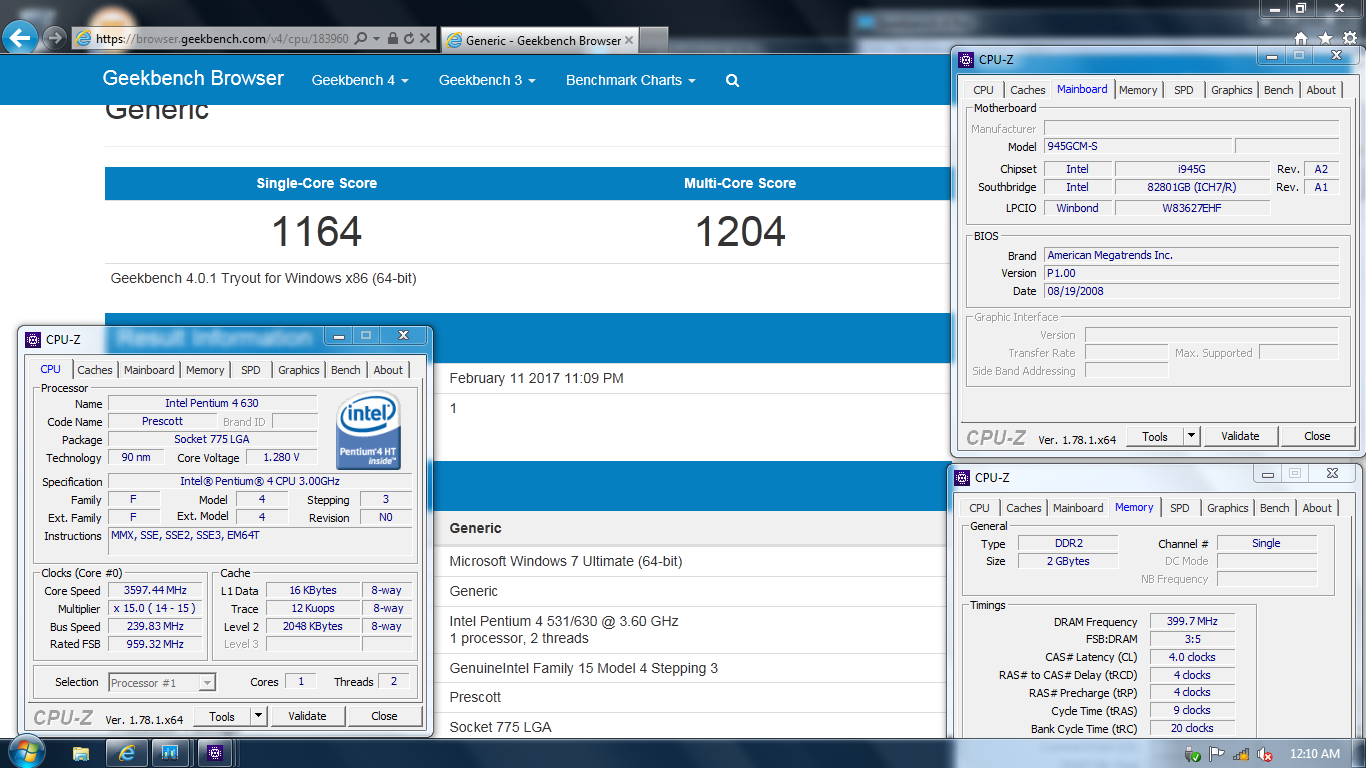Click the Core Speed value 3597.44 MHz

[x=154, y=591]
